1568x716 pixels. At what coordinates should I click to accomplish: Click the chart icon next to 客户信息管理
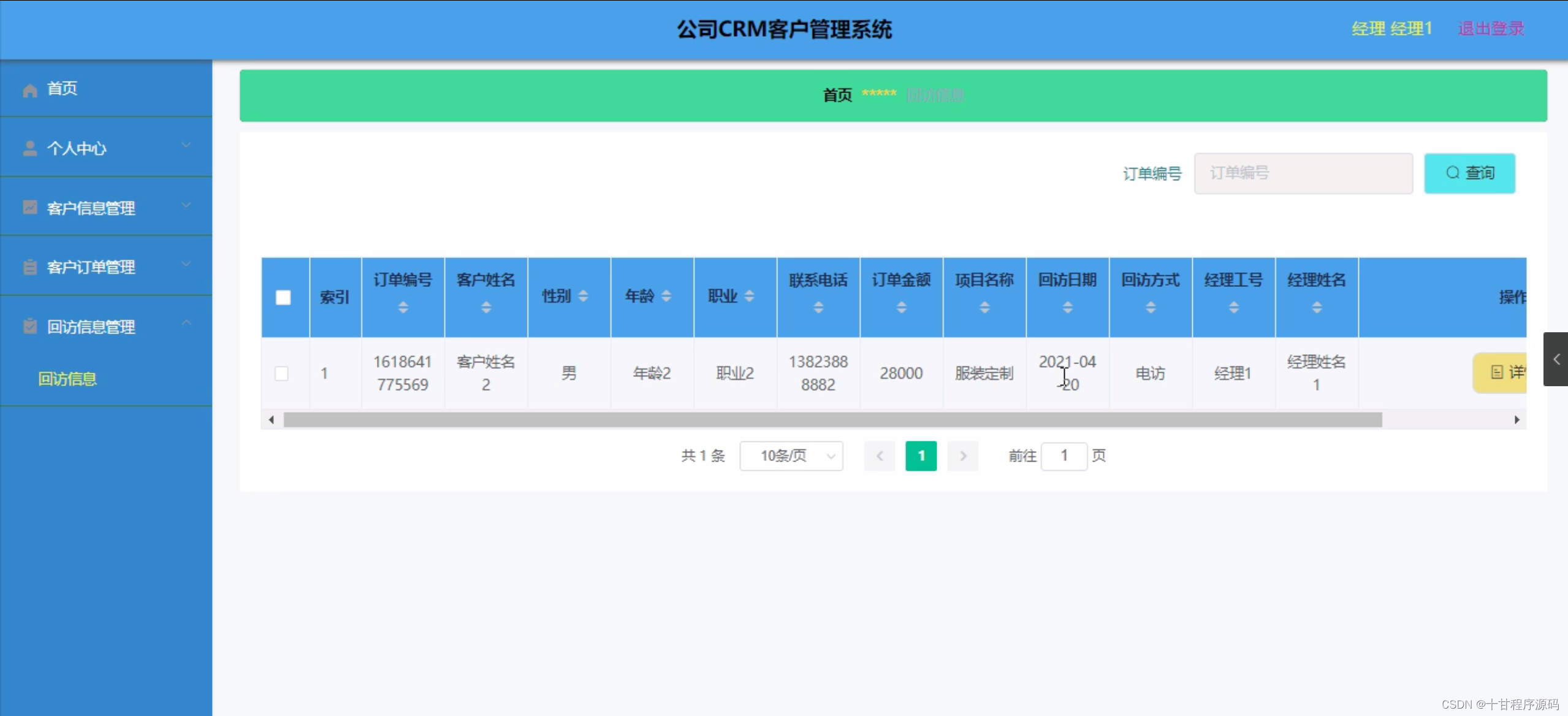tap(29, 207)
